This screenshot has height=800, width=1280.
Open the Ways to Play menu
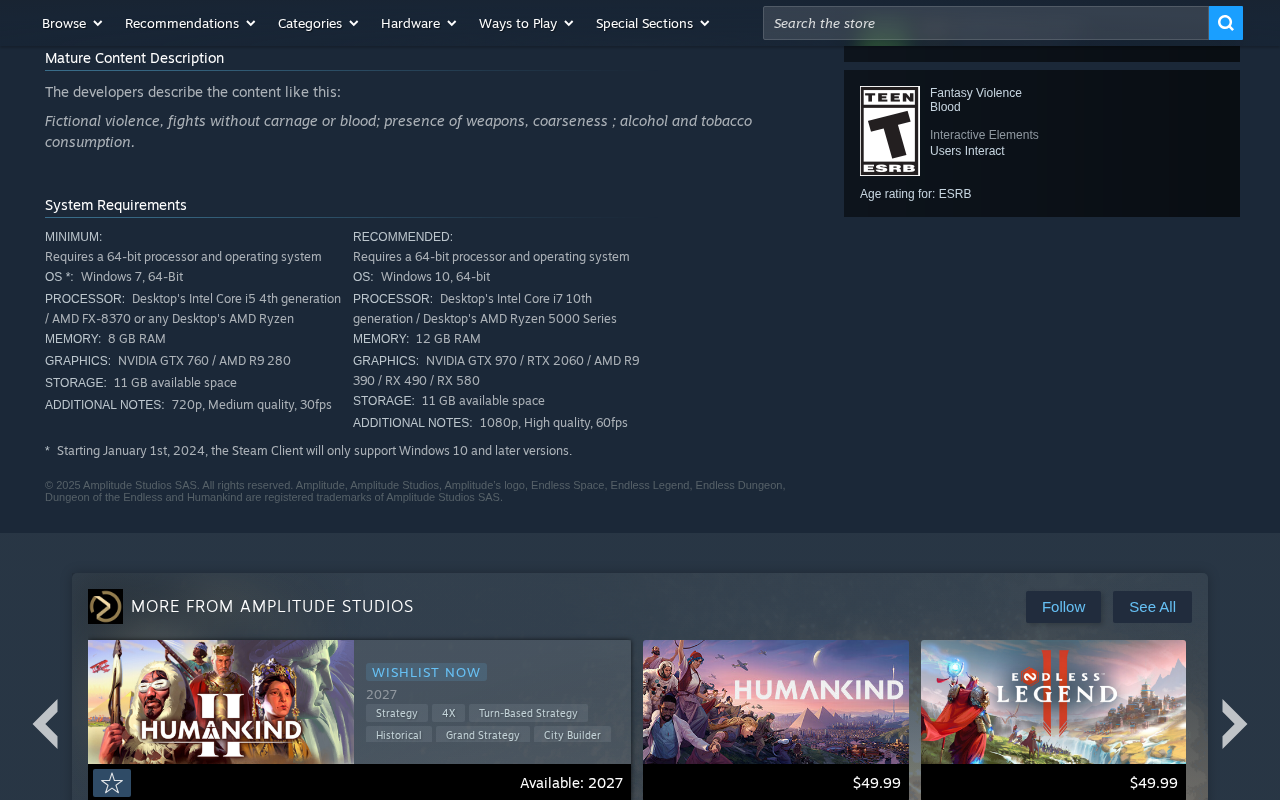526,23
